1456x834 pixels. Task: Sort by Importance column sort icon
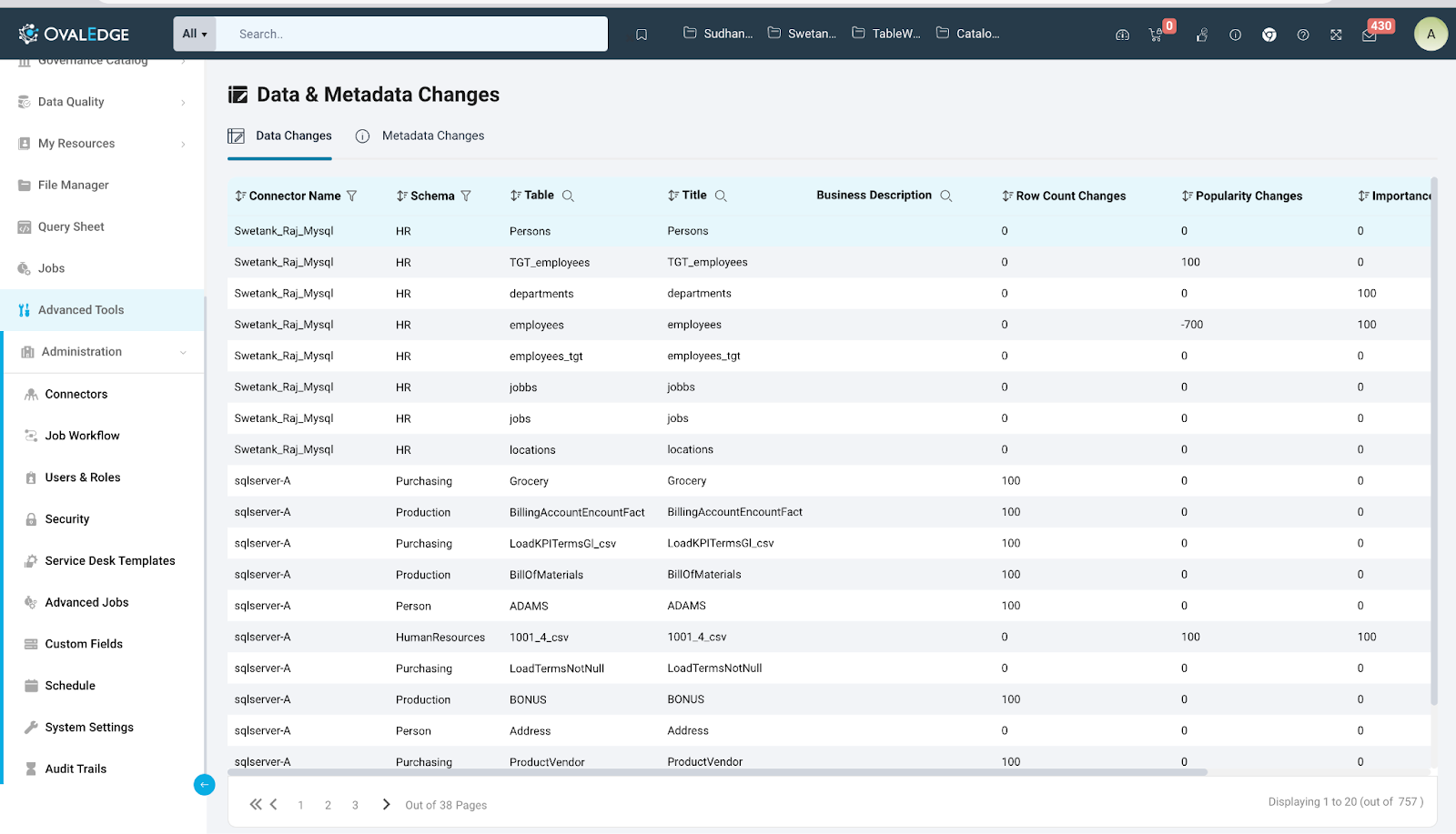click(x=1363, y=196)
